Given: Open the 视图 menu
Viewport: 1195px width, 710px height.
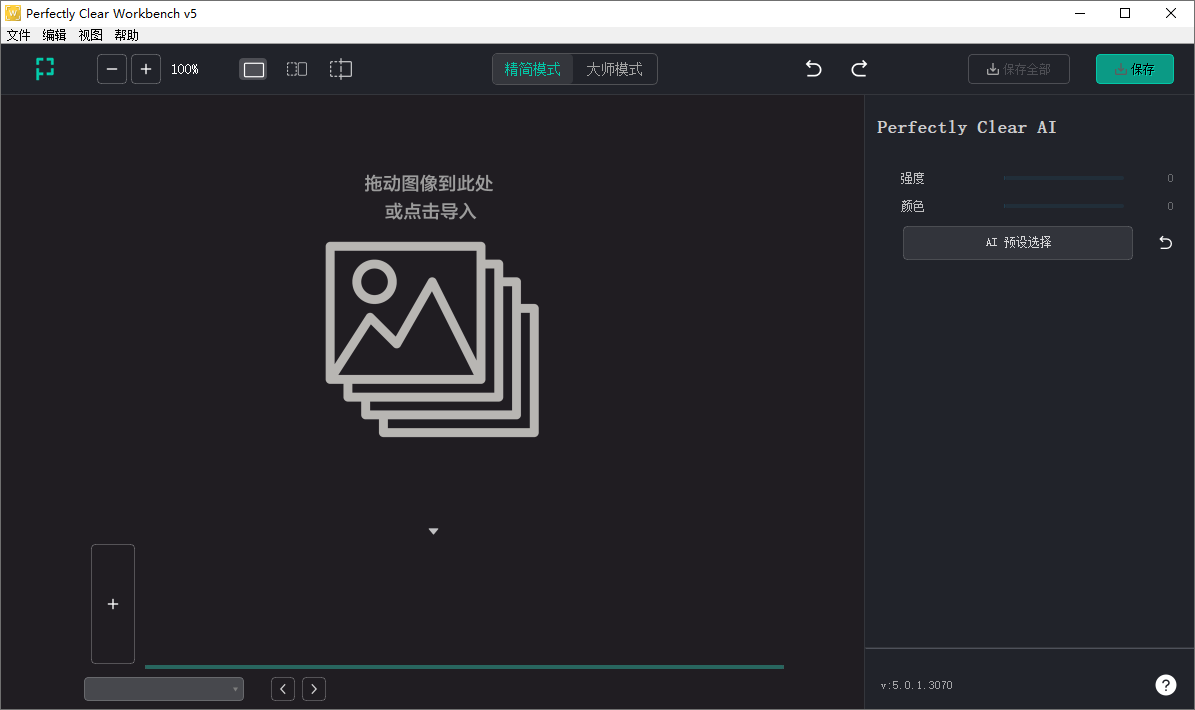Looking at the screenshot, I should click(x=89, y=34).
